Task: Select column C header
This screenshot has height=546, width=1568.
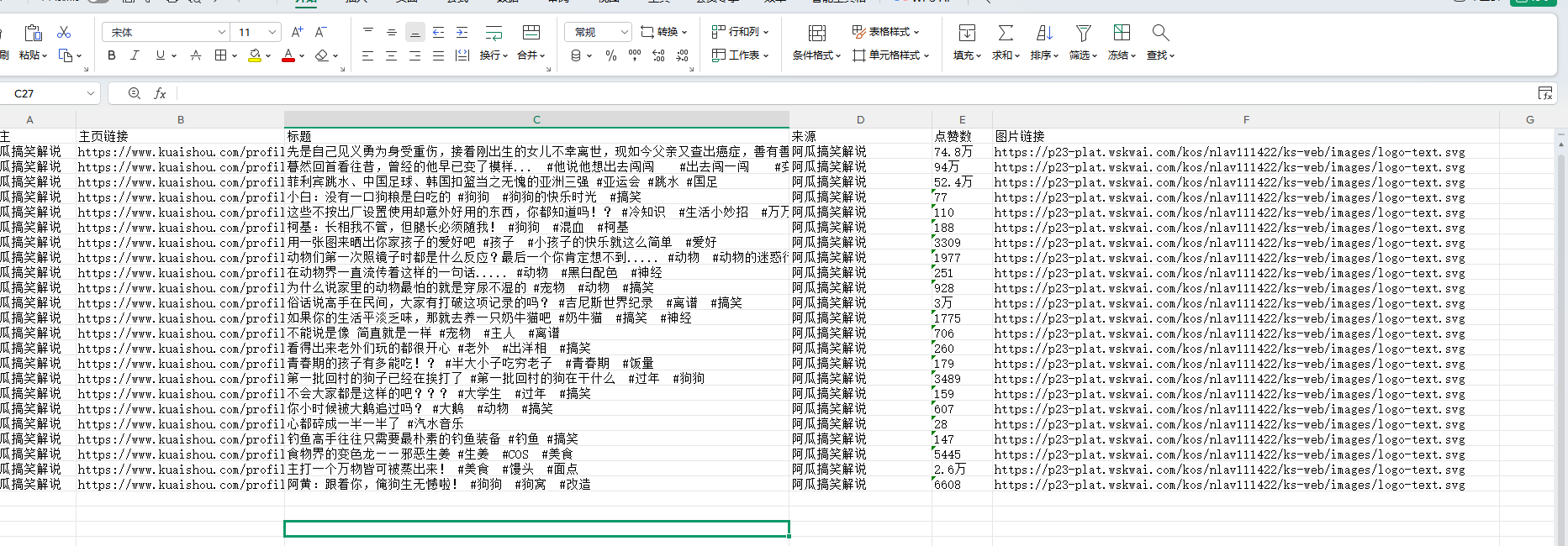Action: coord(536,119)
